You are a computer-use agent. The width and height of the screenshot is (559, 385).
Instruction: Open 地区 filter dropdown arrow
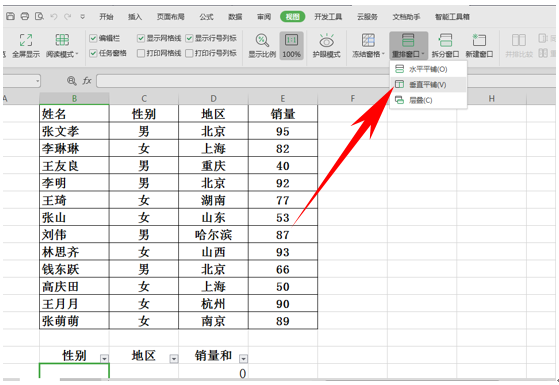click(174, 359)
